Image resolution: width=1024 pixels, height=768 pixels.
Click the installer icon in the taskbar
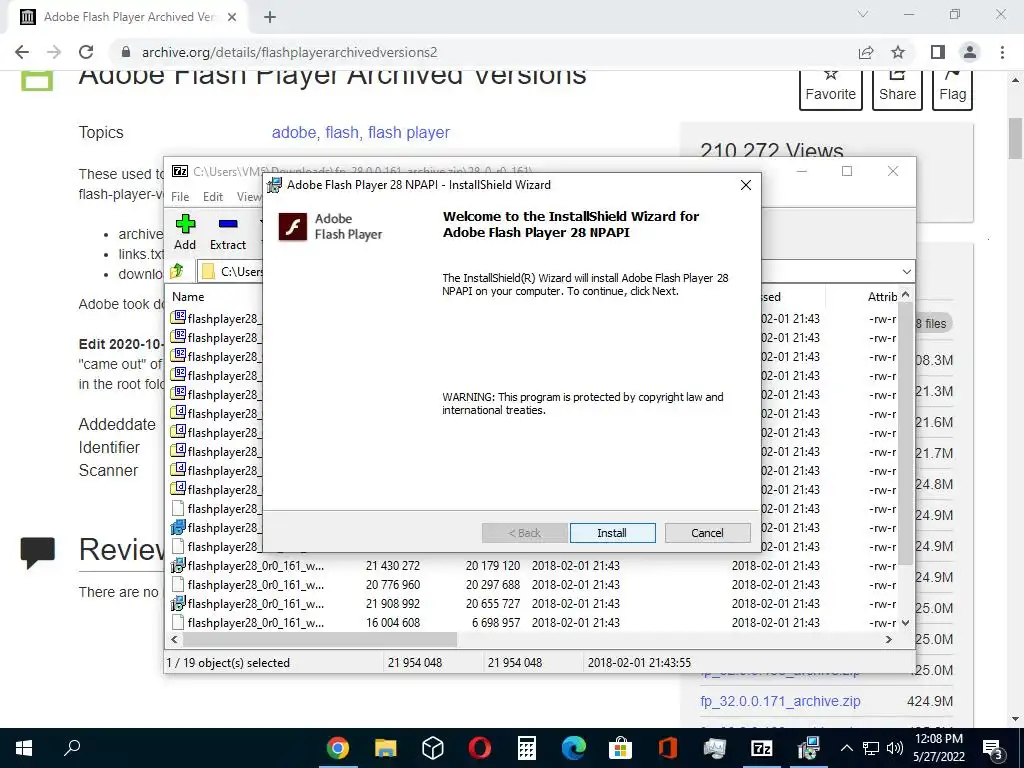coord(808,748)
